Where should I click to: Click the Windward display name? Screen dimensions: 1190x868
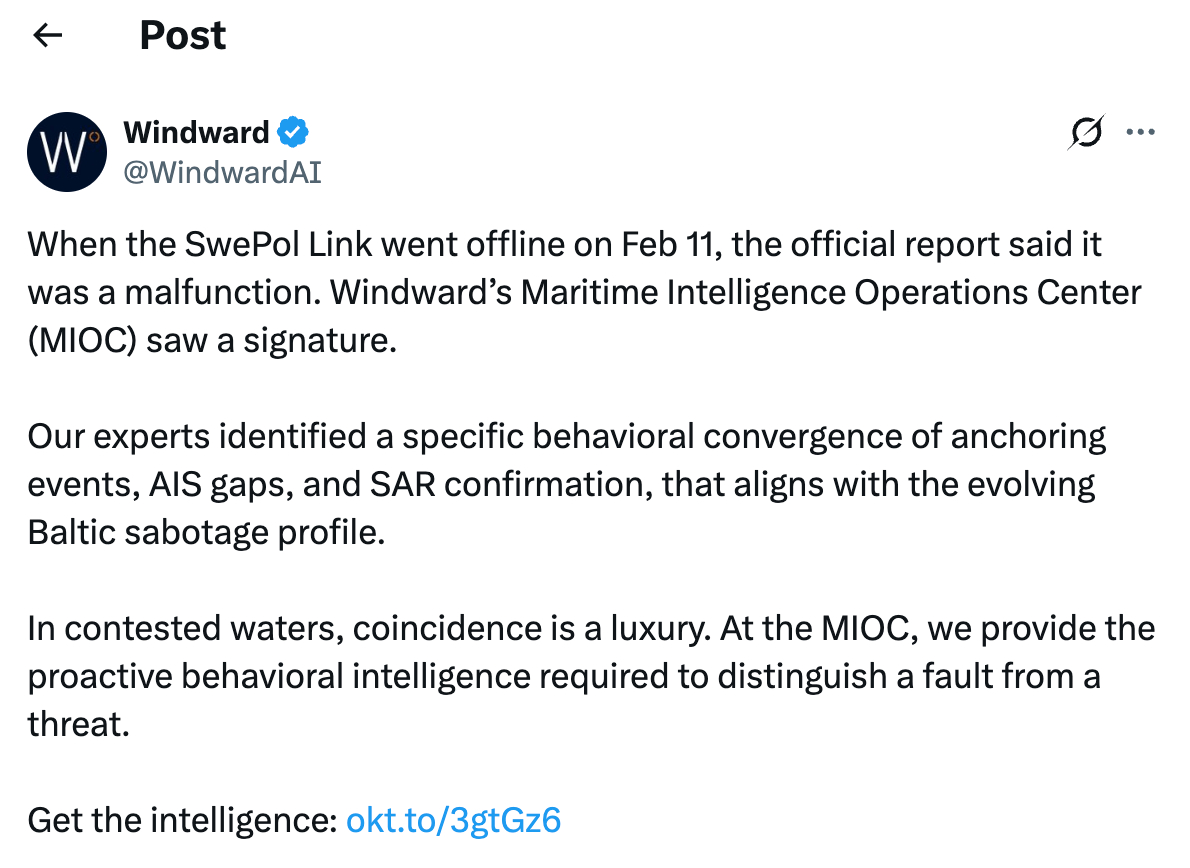pos(196,132)
